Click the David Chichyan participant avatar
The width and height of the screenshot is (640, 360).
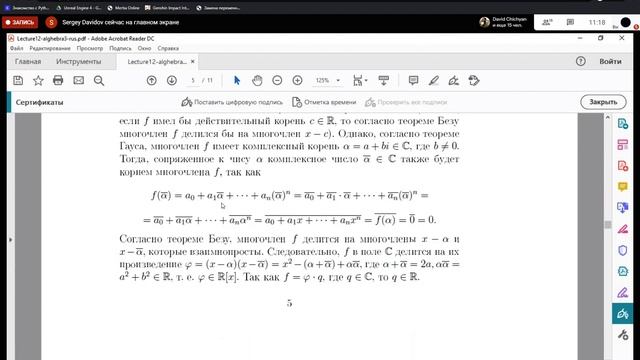click(x=484, y=22)
